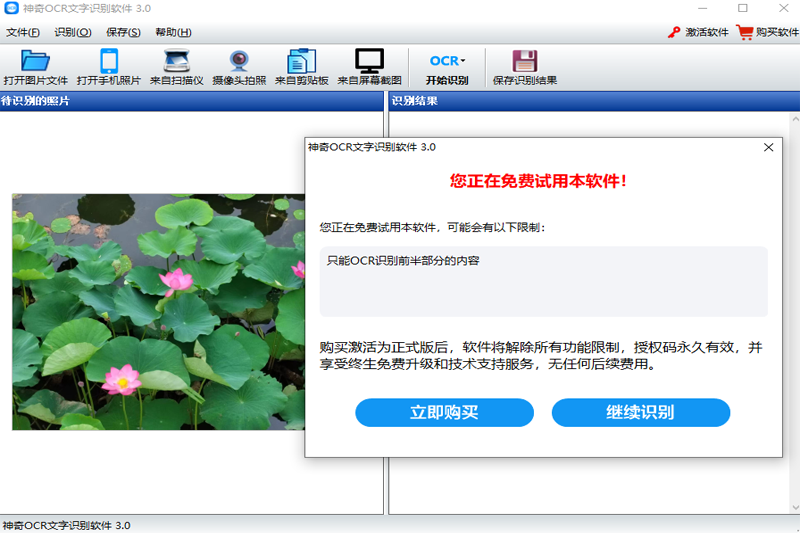Open the 文件(F) menu
The image size is (800, 533).
[23, 32]
